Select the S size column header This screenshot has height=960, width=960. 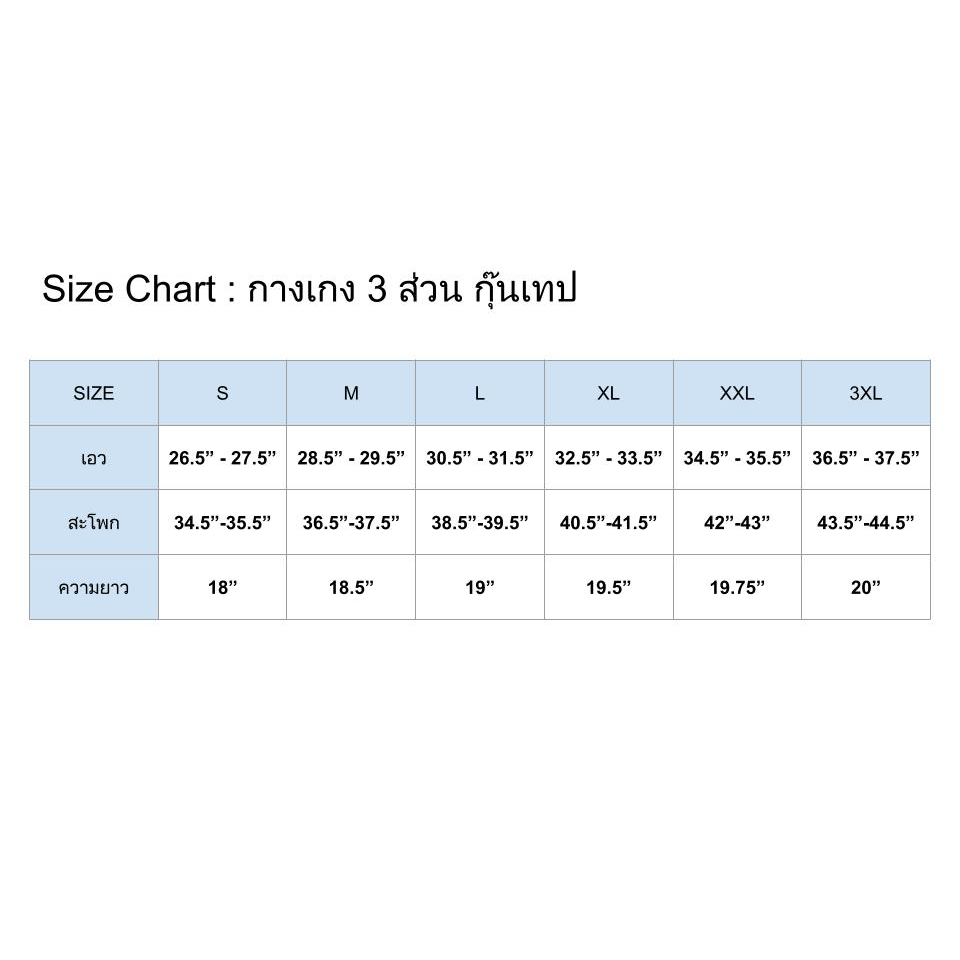click(222, 393)
